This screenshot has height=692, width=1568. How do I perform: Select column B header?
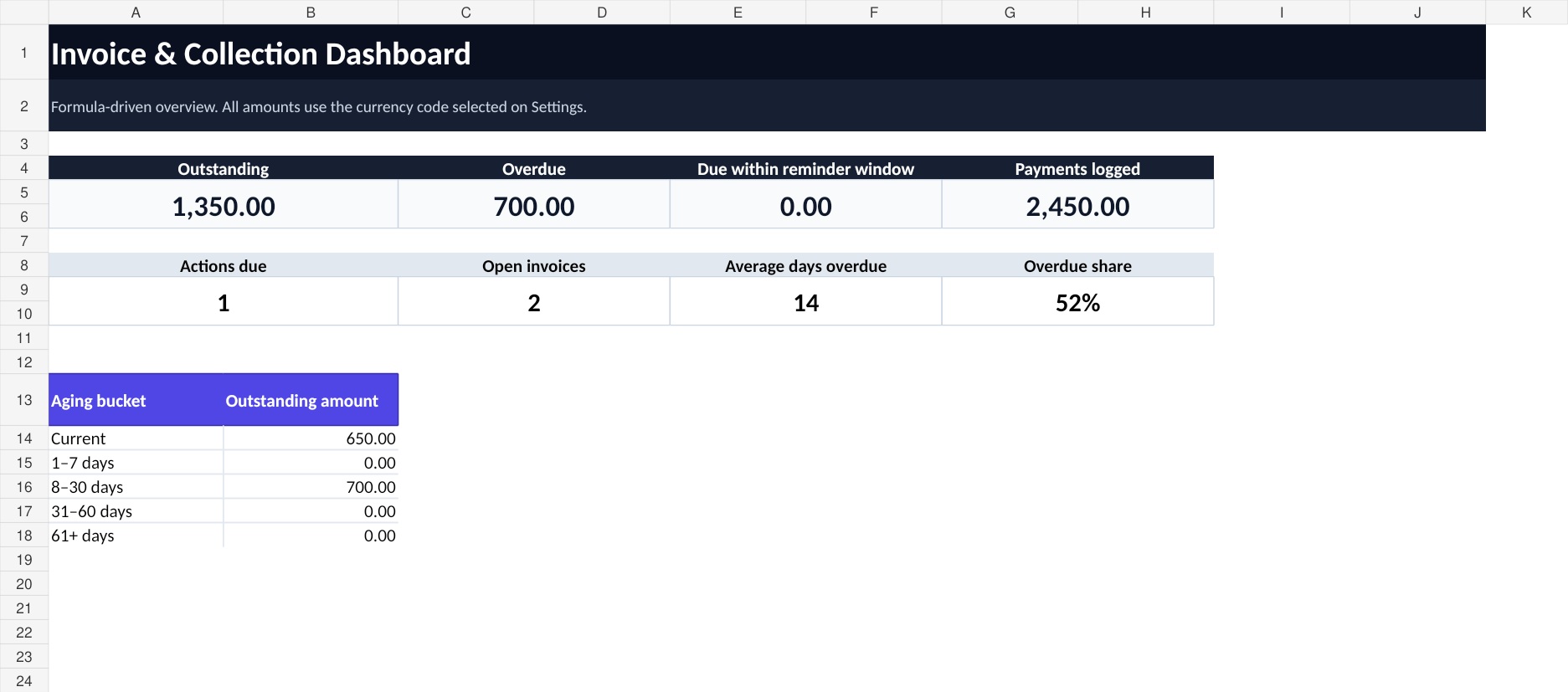click(311, 13)
